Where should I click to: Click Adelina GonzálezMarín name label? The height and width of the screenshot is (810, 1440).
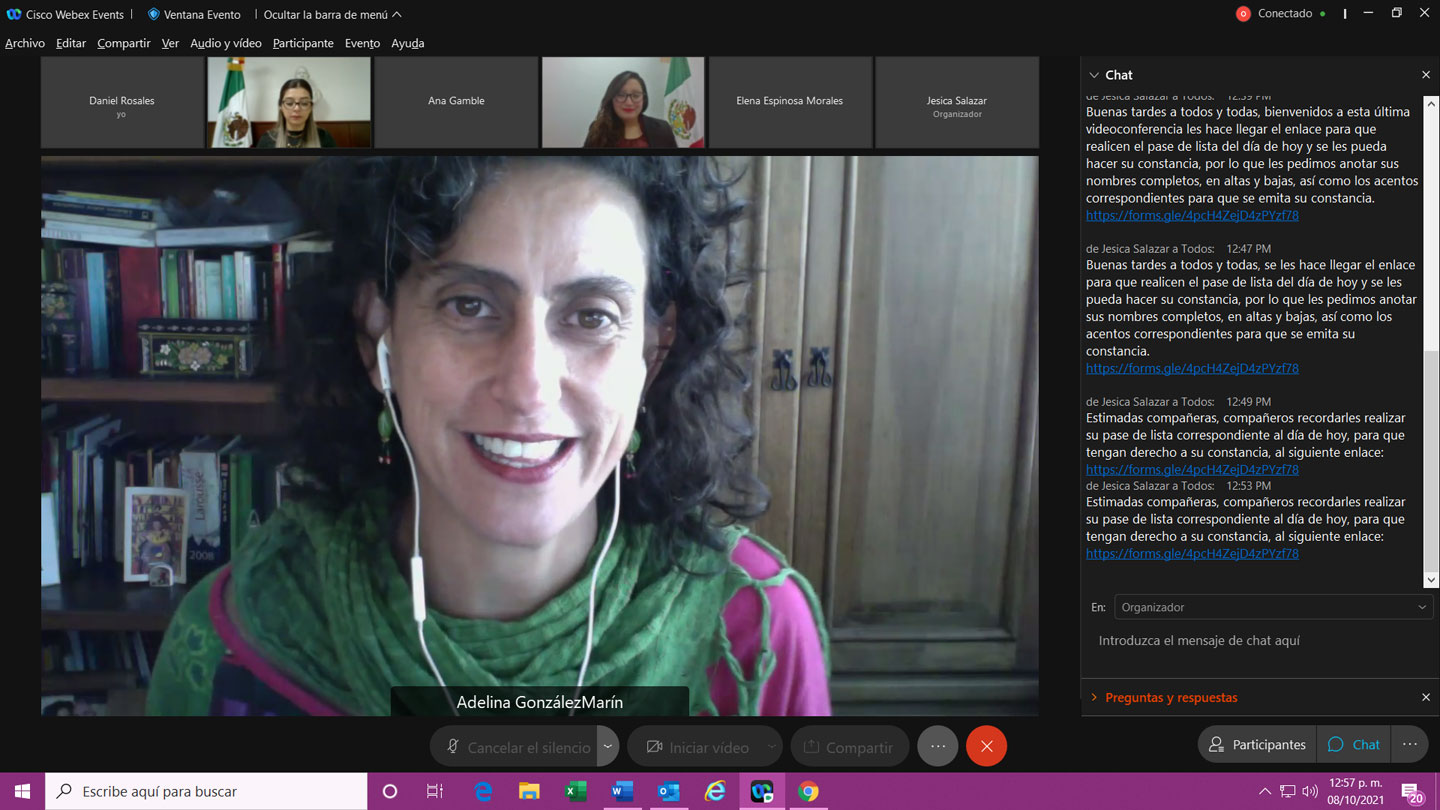click(x=540, y=702)
